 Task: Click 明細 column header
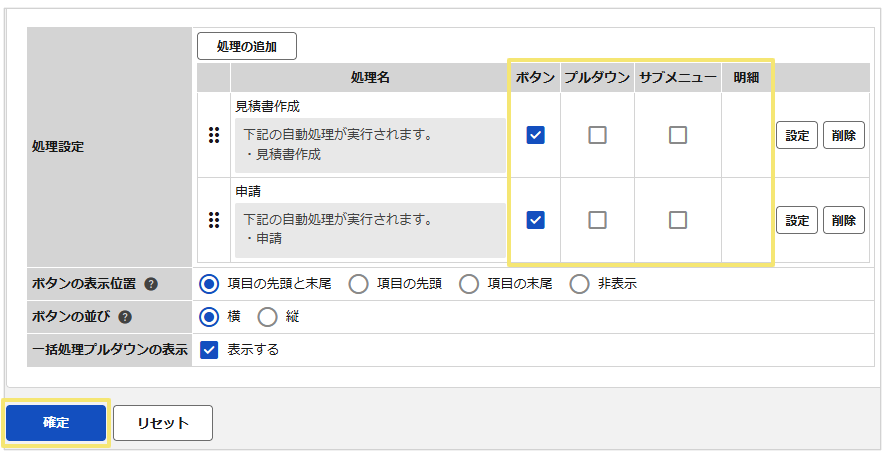[746, 78]
